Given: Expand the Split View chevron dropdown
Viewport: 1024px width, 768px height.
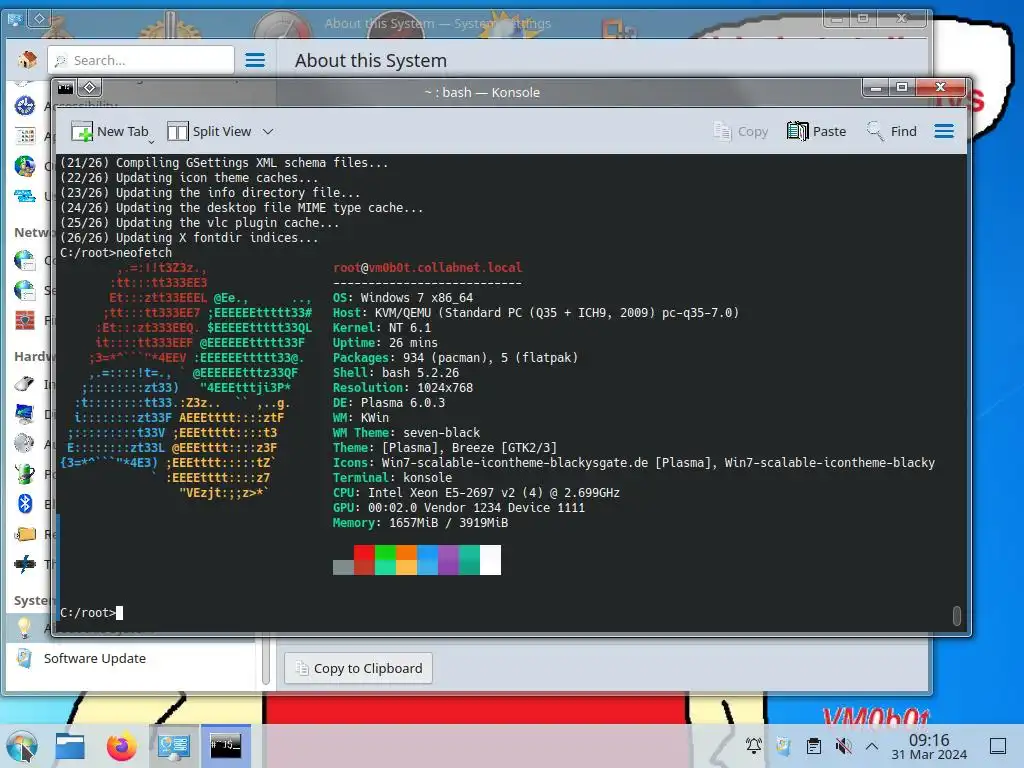Looking at the screenshot, I should (268, 131).
